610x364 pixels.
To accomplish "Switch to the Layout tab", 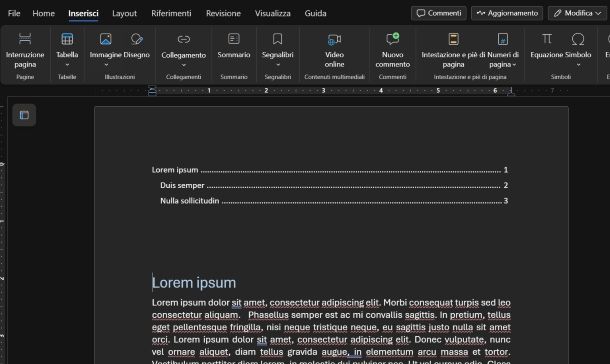I will pos(124,13).
